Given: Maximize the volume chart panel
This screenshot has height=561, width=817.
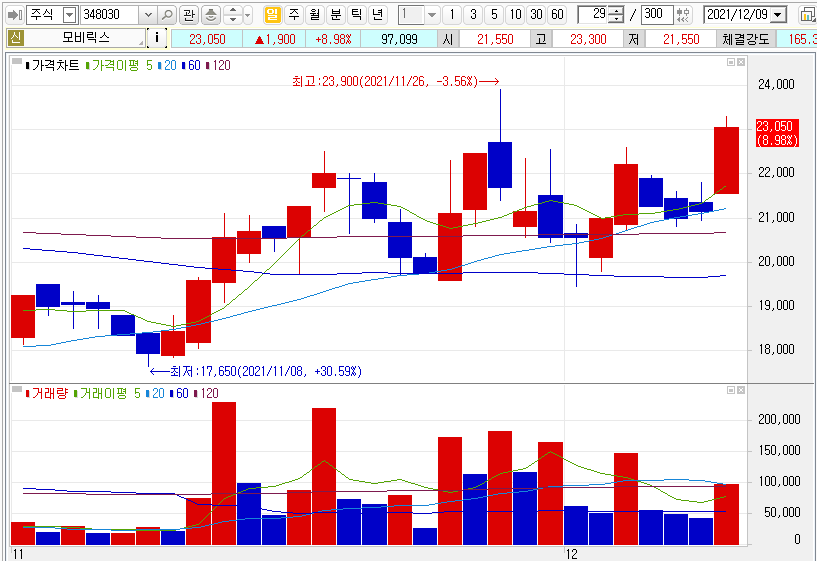Looking at the screenshot, I should coord(731,390).
